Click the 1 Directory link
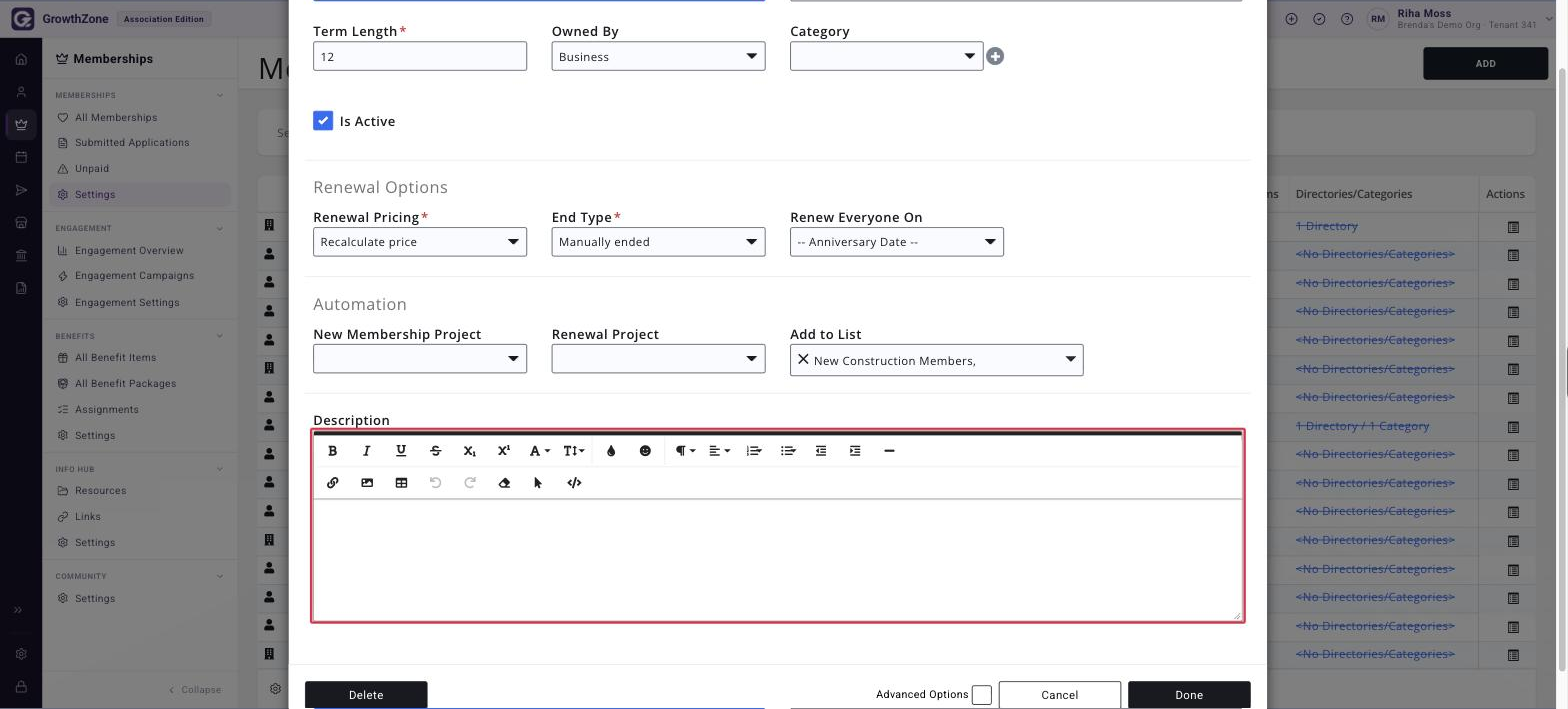 [1326, 226]
